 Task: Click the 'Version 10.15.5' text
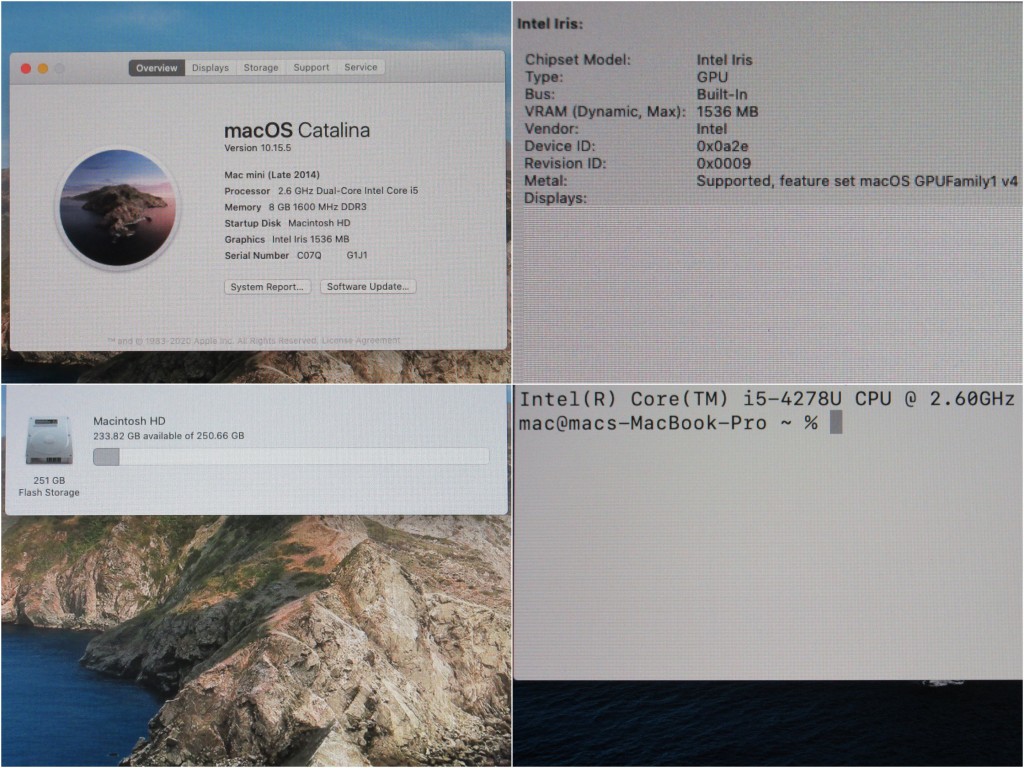point(258,148)
